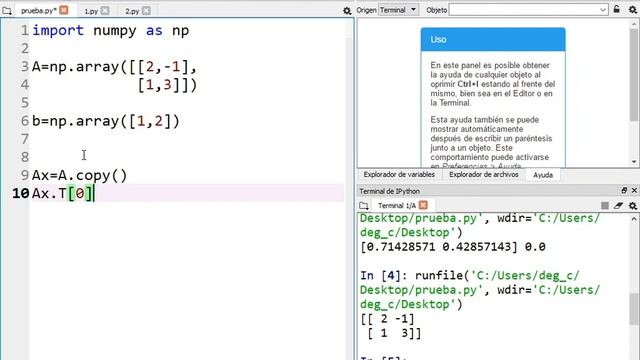Switch to the prueba.py tab
This screenshot has width=640, height=360.
pyautogui.click(x=38, y=11)
